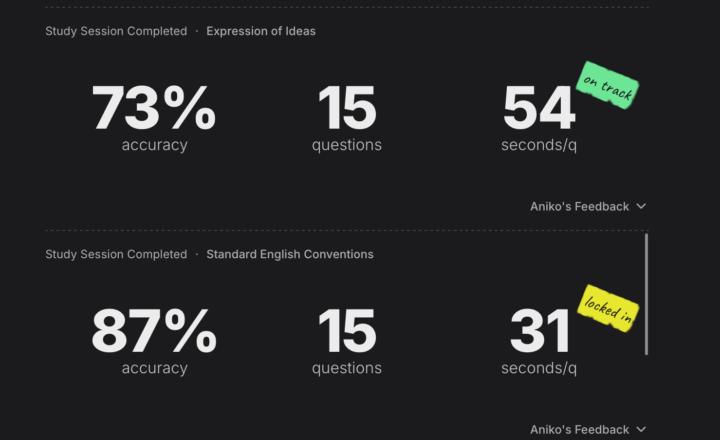Open the Standard English Conventions session title
This screenshot has width=720, height=440.
[x=290, y=254]
